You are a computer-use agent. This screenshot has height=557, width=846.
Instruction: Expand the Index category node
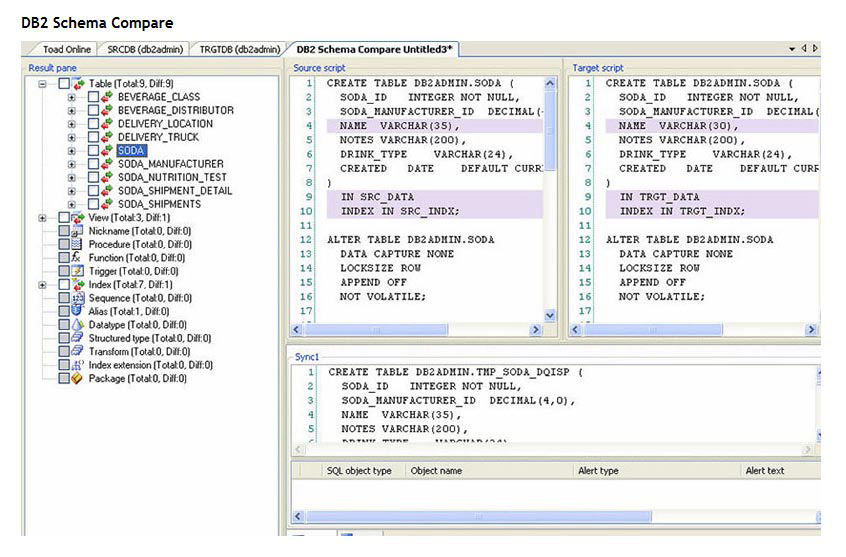click(x=43, y=285)
